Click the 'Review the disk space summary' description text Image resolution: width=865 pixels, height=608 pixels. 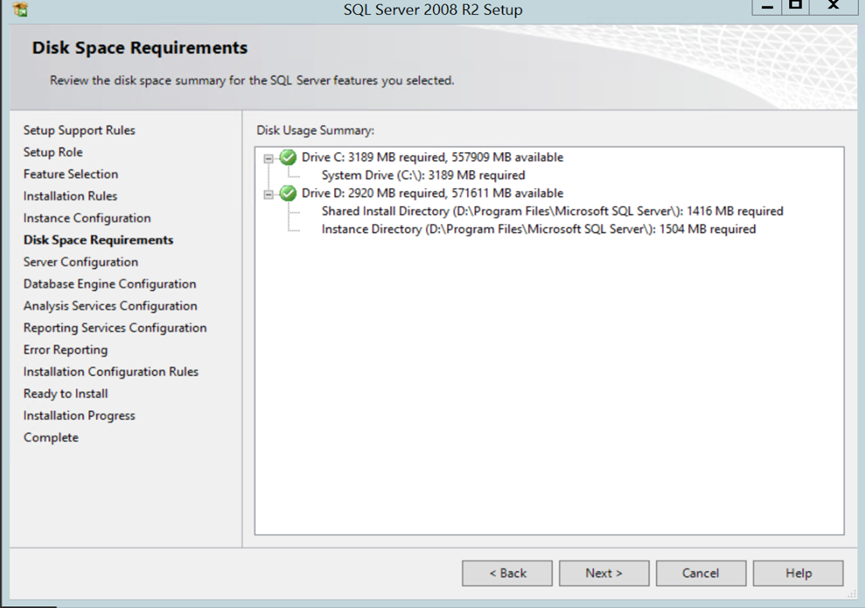[x=252, y=81]
